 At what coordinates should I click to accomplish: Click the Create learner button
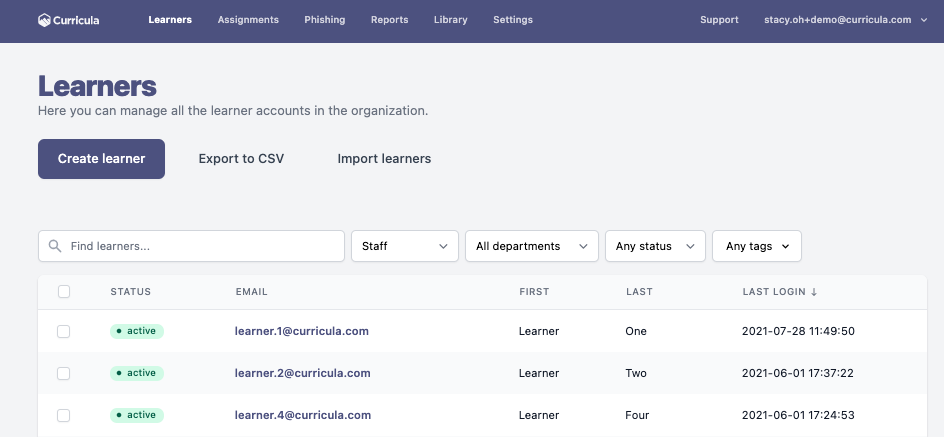[x=101, y=159]
